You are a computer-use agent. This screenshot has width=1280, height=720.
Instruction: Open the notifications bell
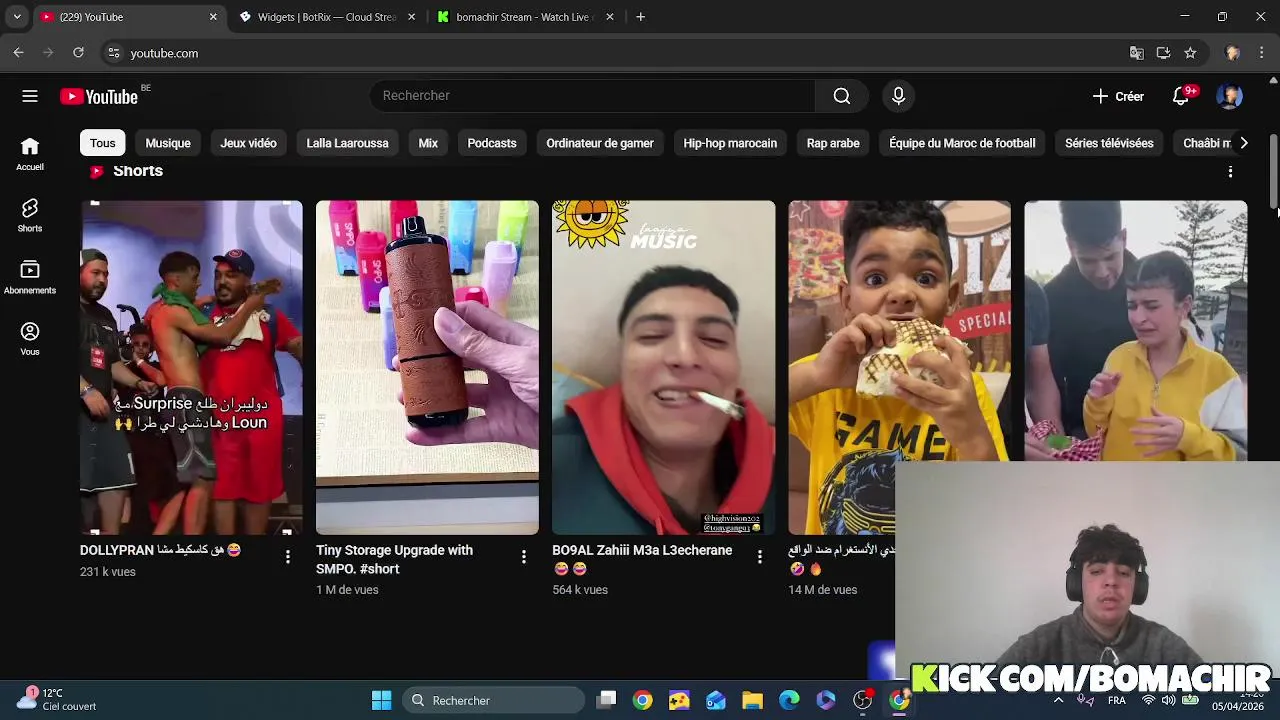pyautogui.click(x=1181, y=96)
